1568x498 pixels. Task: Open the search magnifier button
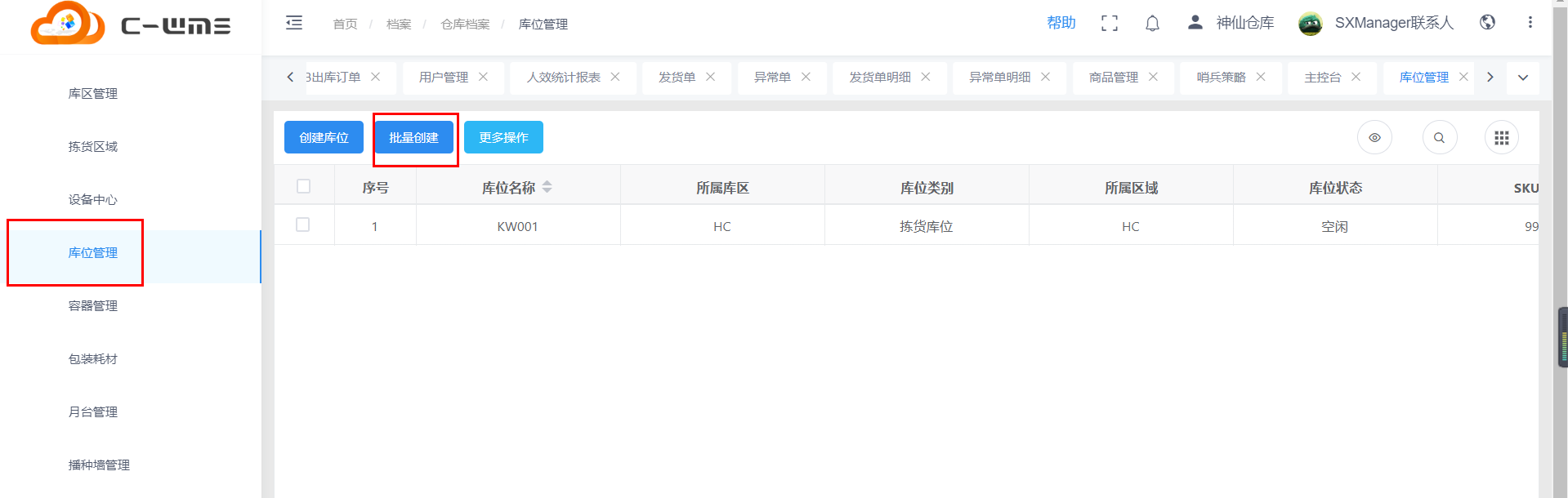(x=1439, y=137)
